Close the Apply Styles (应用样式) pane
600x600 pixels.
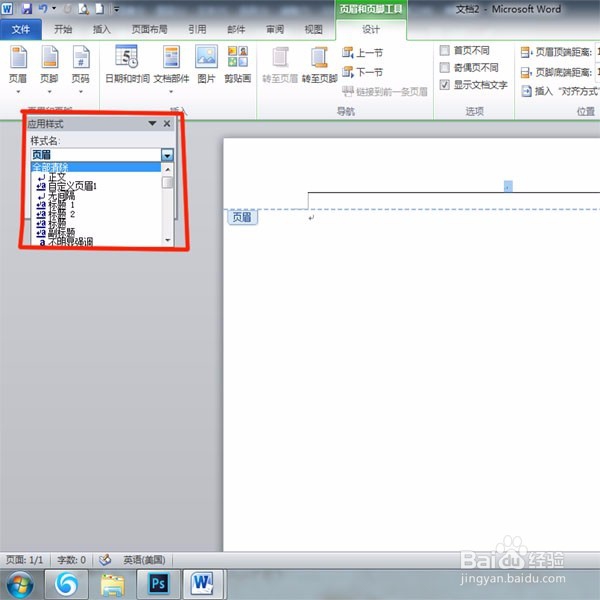[x=167, y=123]
